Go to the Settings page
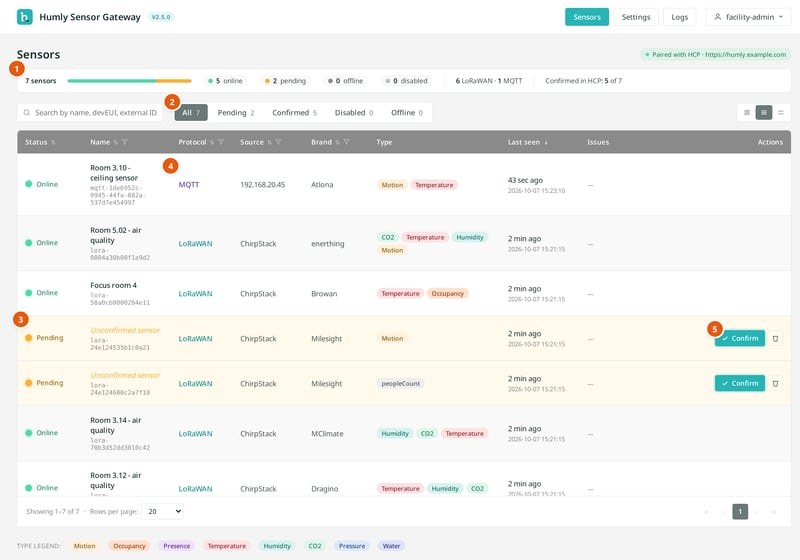Image resolution: width=800 pixels, height=560 pixels. [636, 17]
